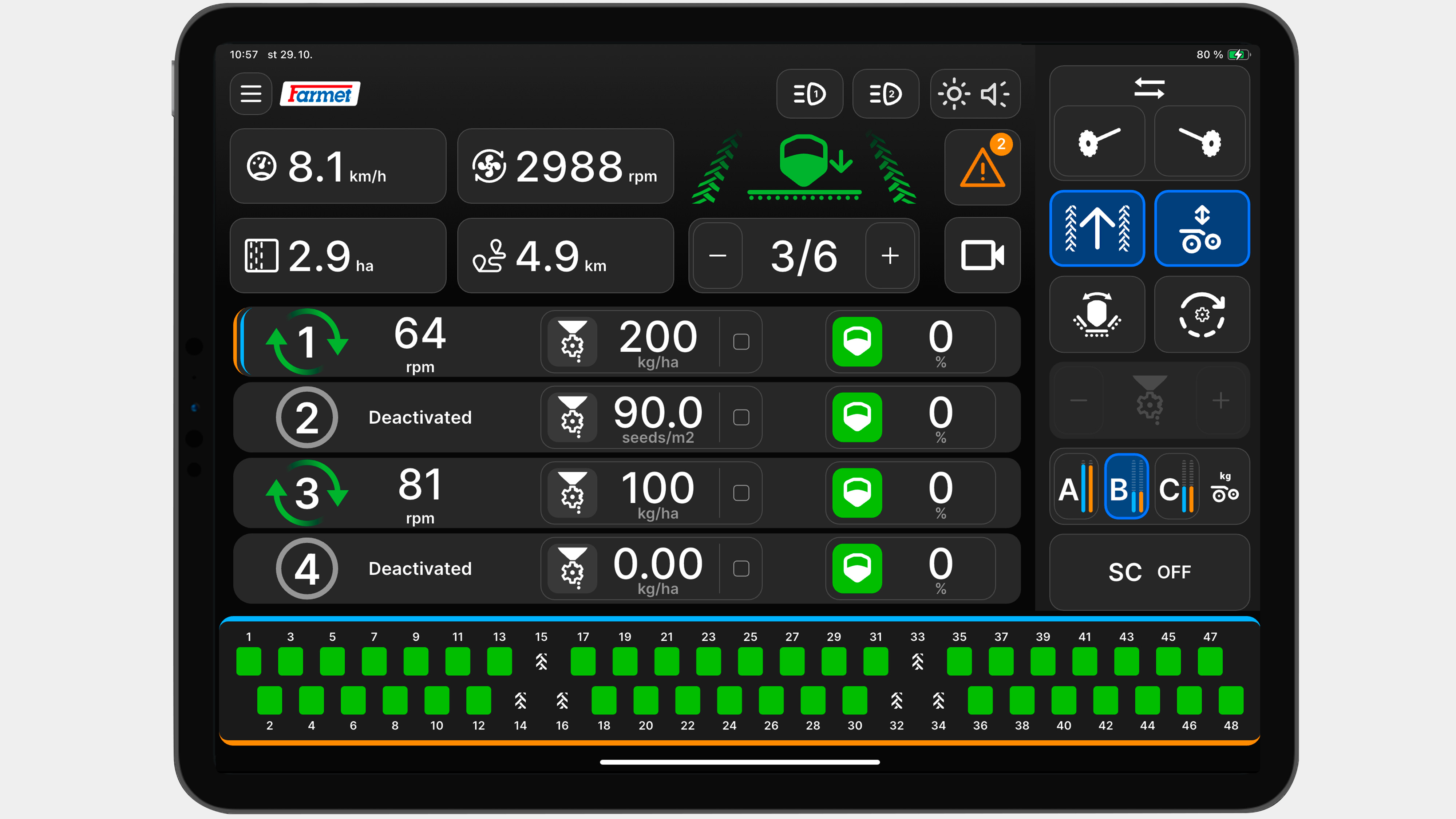The height and width of the screenshot is (819, 1456).
Task: Click the deactivated metering unit 2
Action: point(307,417)
